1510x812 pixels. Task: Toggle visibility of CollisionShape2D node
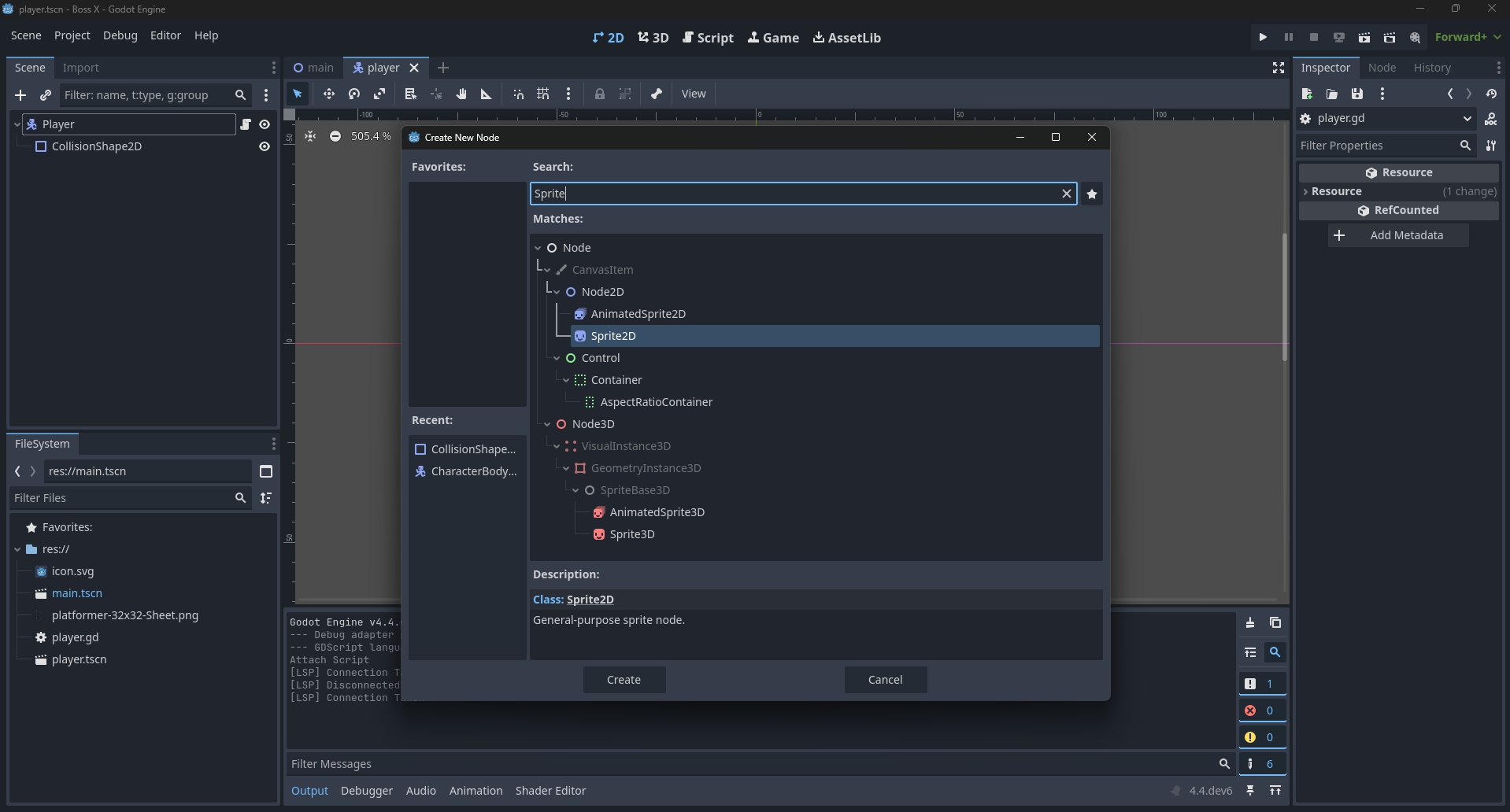(265, 146)
